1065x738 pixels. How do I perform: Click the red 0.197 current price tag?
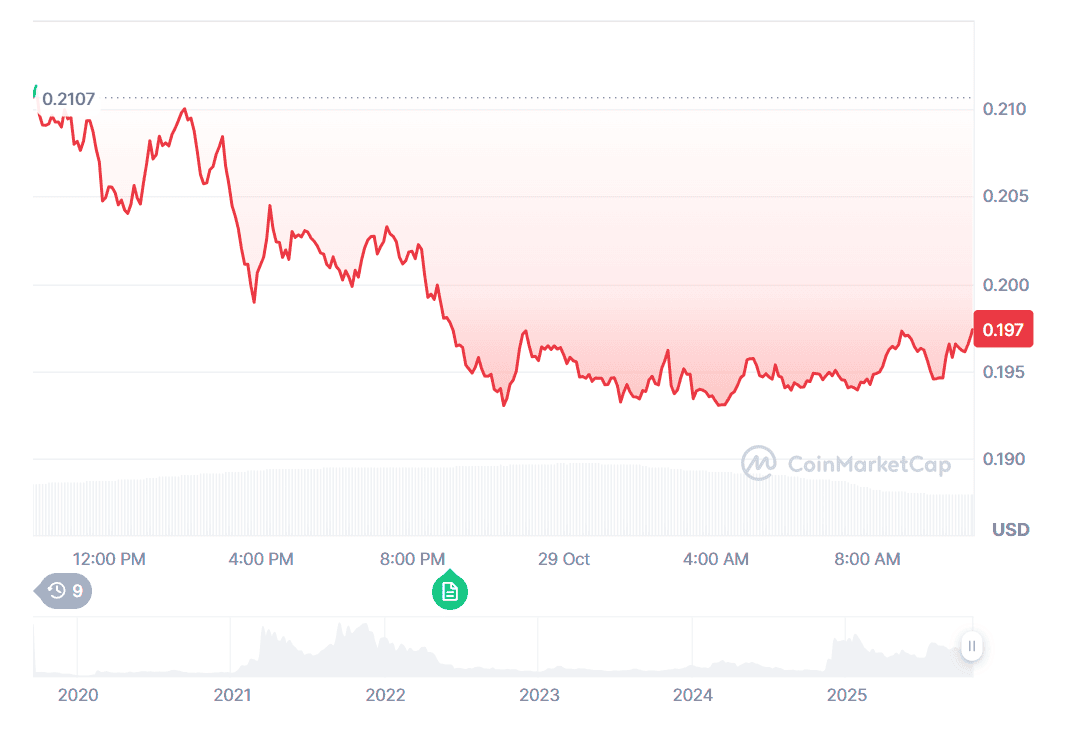(1003, 329)
